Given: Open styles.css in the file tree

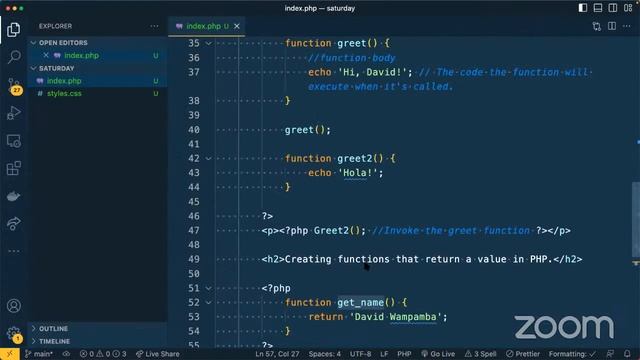Looking at the screenshot, I should coord(98,93).
